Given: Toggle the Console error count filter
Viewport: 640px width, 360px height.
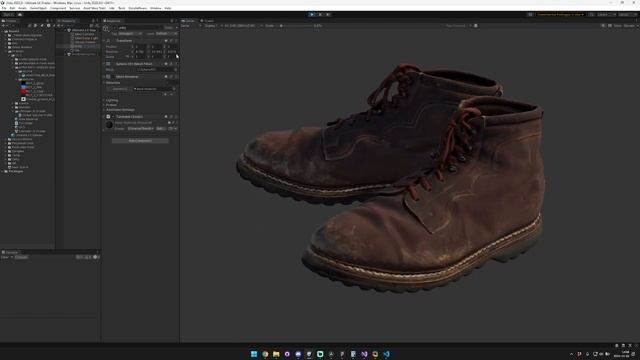Looking at the screenshot, I should click(97, 257).
